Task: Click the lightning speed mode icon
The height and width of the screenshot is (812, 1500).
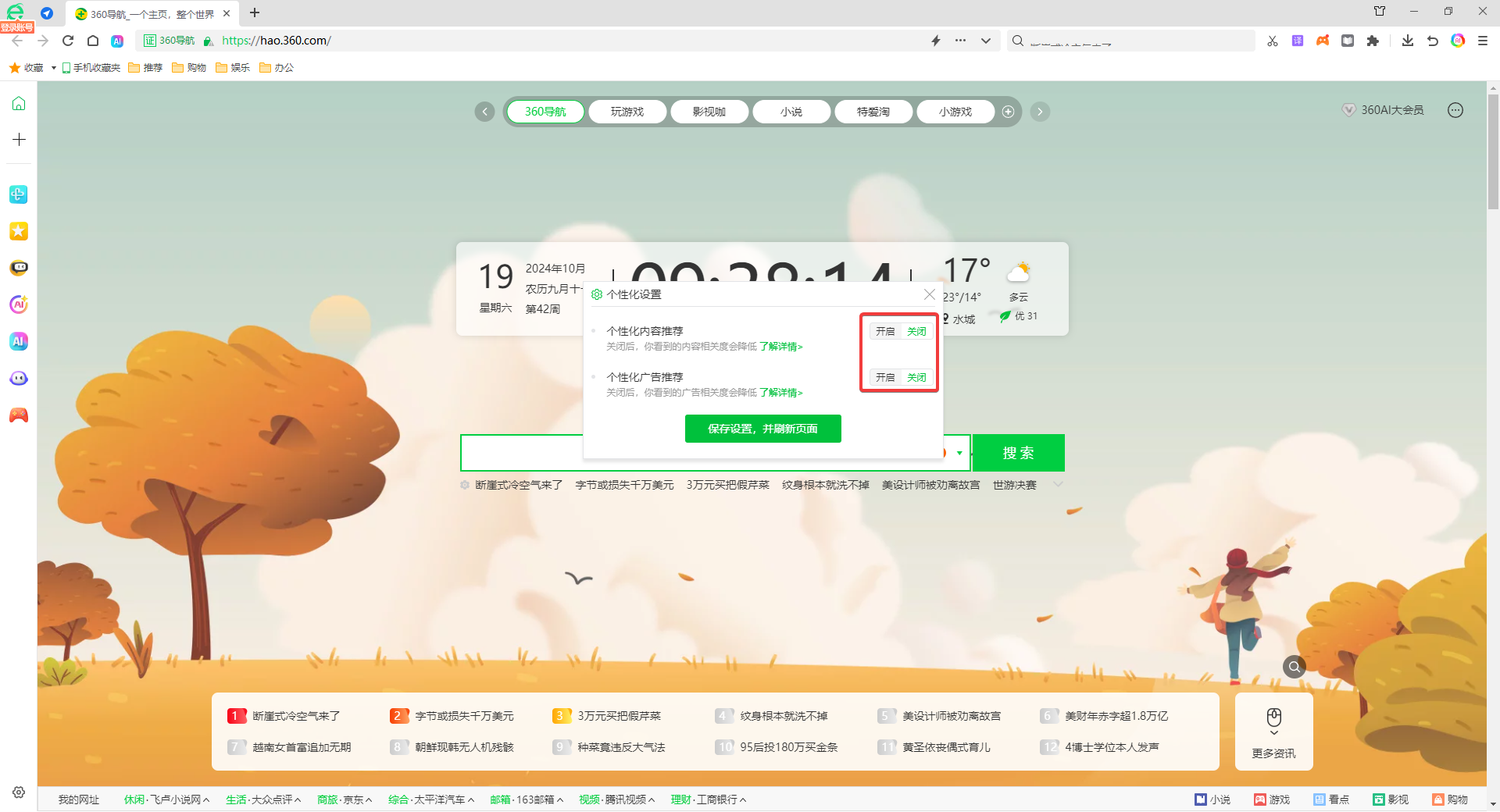Action: [x=936, y=41]
